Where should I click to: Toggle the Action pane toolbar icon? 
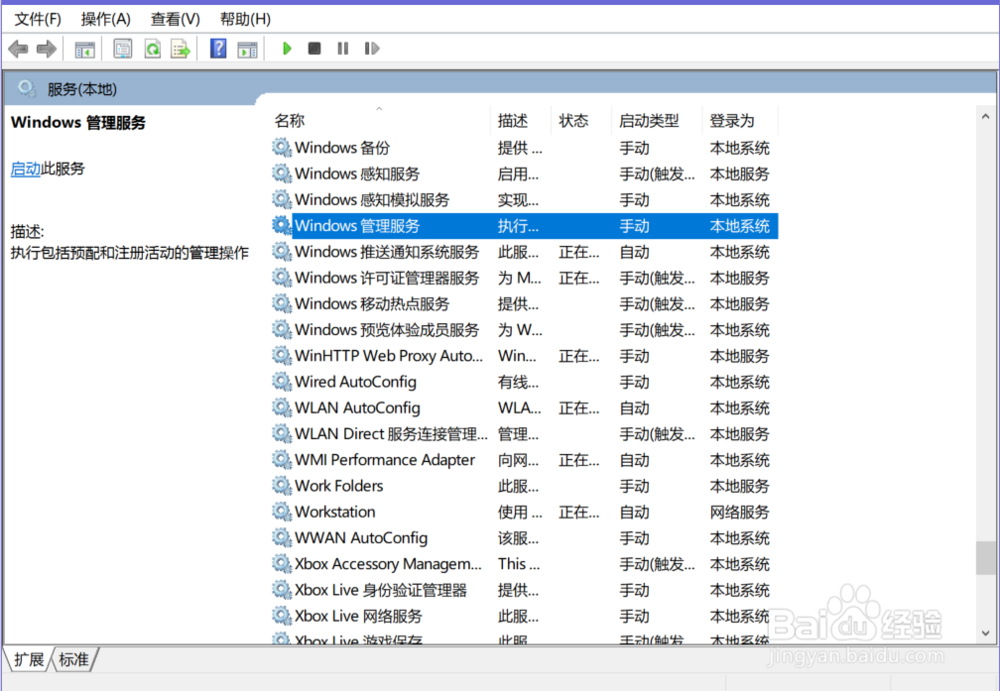pos(247,49)
